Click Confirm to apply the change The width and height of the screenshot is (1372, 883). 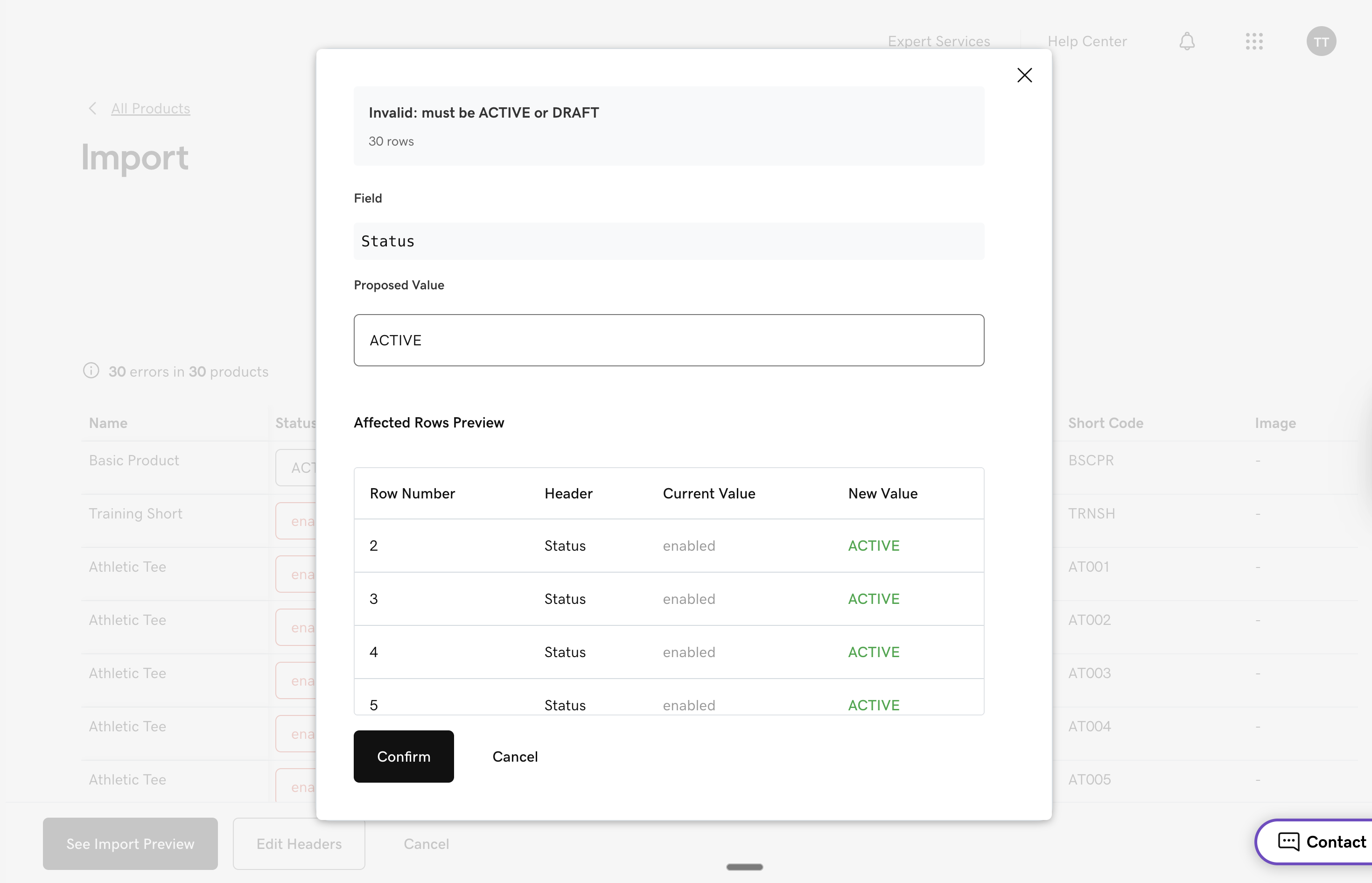pos(404,756)
